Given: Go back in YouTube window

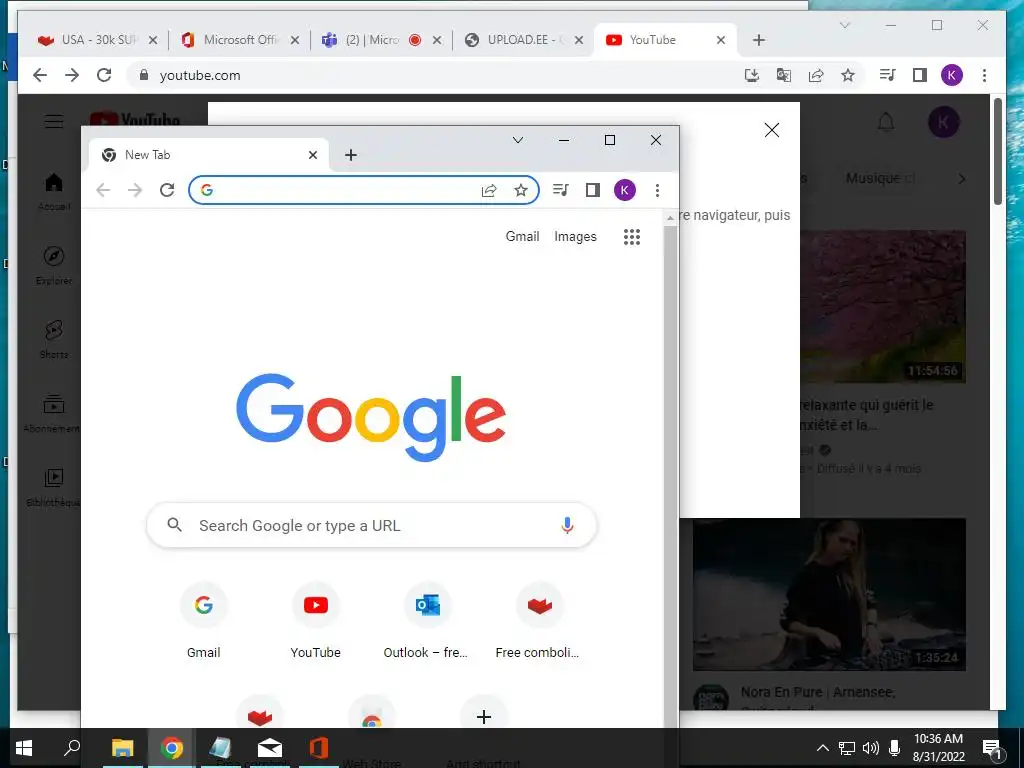Looking at the screenshot, I should click(x=40, y=75).
